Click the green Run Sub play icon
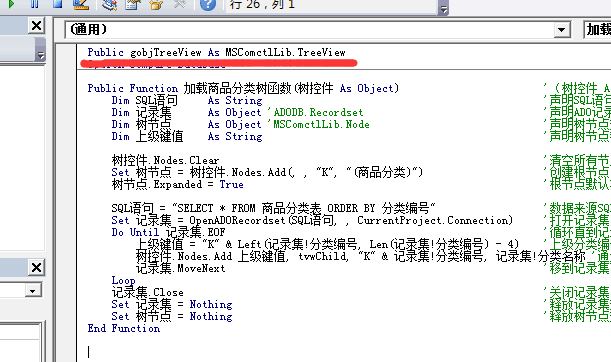This screenshot has width=611, height=362. coord(11,4)
